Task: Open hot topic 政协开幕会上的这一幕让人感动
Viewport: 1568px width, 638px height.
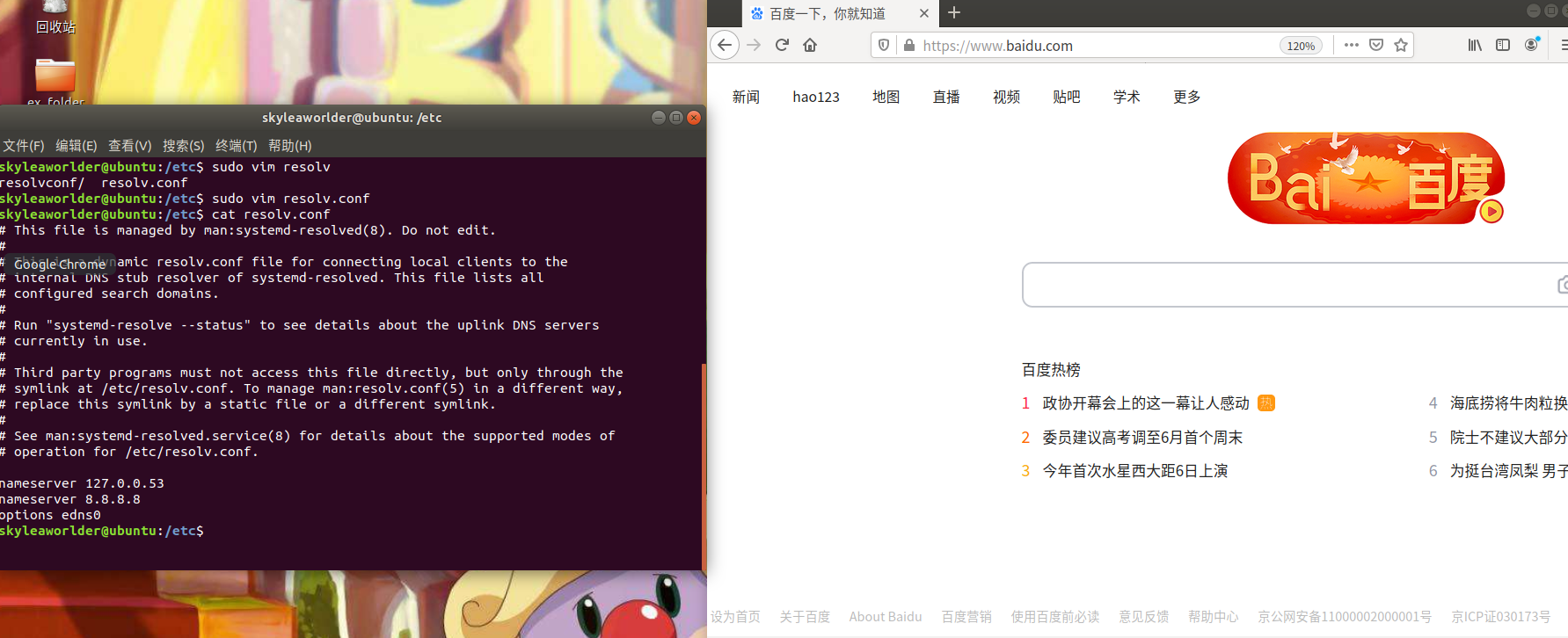Action: coord(1146,403)
